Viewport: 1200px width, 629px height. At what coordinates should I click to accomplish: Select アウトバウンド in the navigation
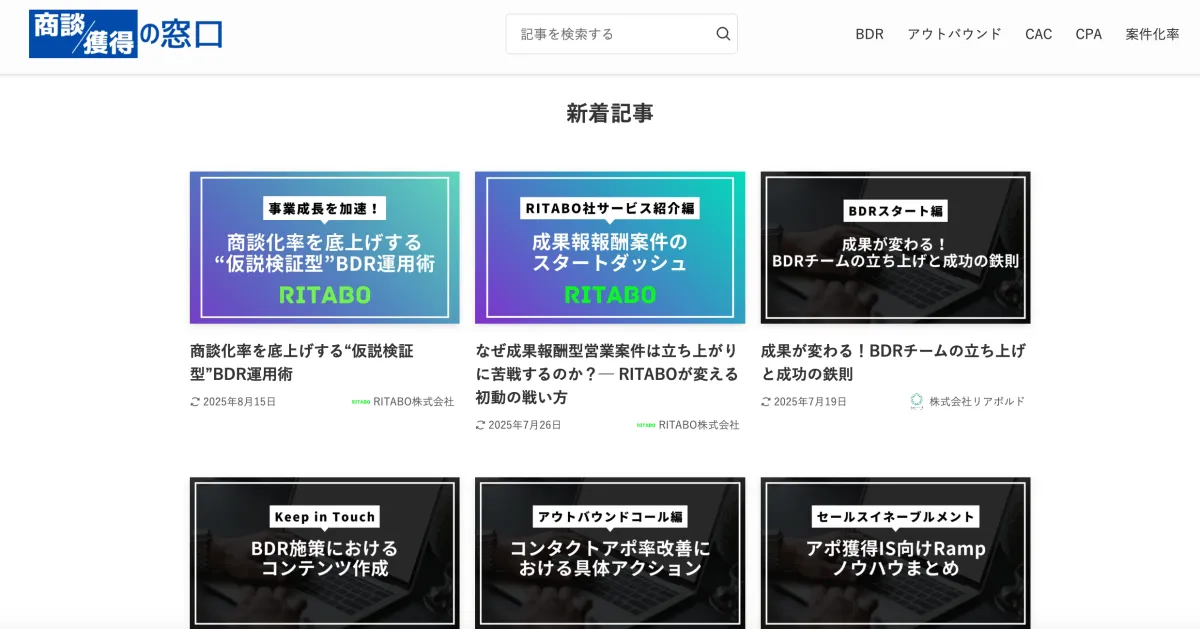(954, 34)
